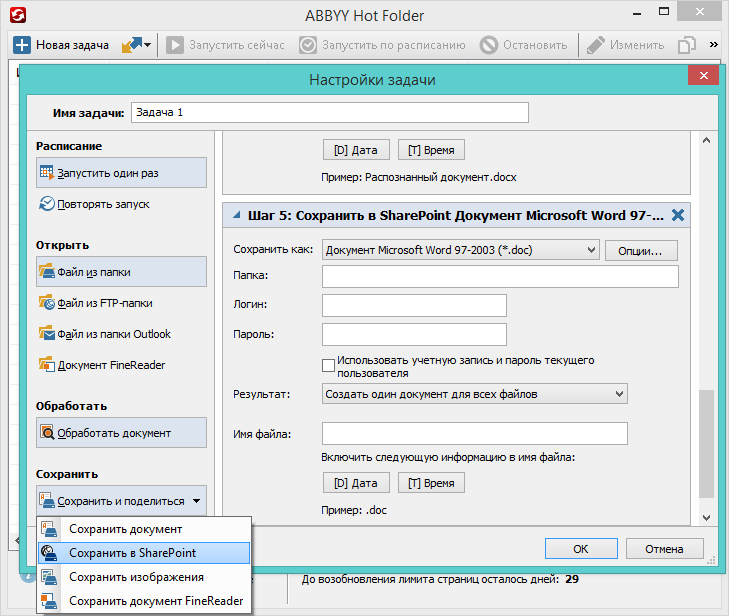Select Сохранить в SharePoint menu item
This screenshot has width=729, height=616.
point(144,553)
